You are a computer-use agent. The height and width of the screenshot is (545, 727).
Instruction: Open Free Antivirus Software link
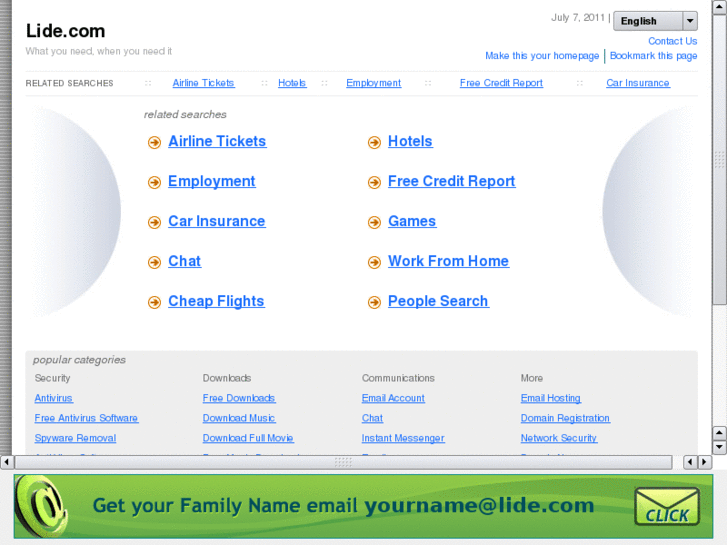coord(86,418)
